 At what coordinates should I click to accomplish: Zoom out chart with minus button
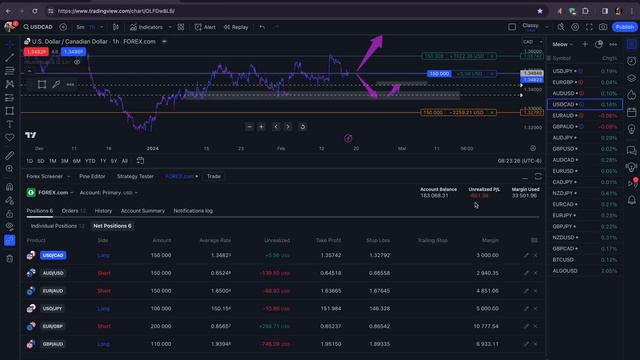click(x=249, y=127)
